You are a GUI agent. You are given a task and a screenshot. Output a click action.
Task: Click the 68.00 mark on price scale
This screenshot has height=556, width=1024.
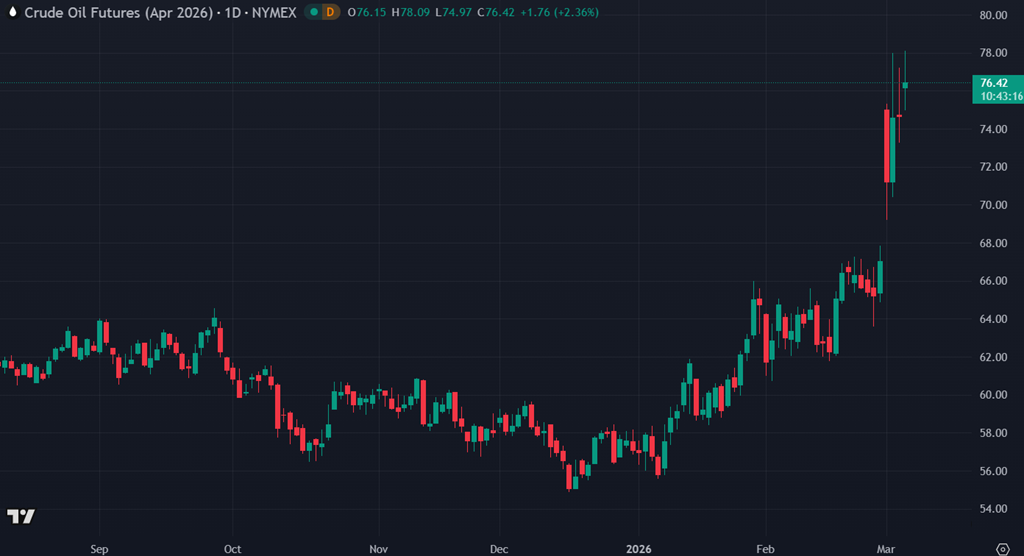pos(993,243)
